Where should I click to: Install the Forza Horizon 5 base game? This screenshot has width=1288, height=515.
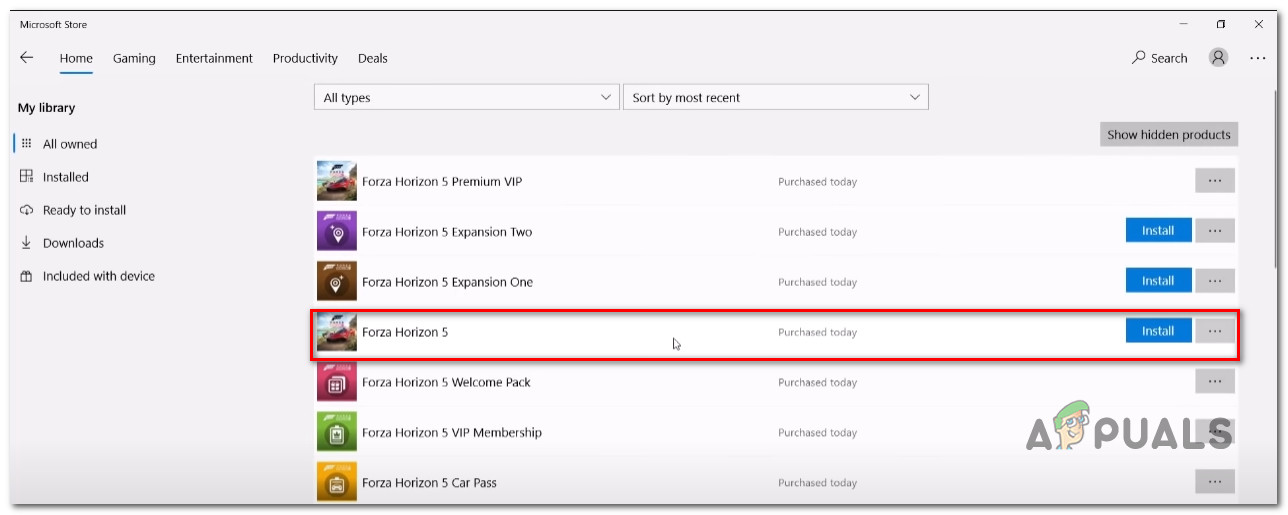(x=1158, y=331)
